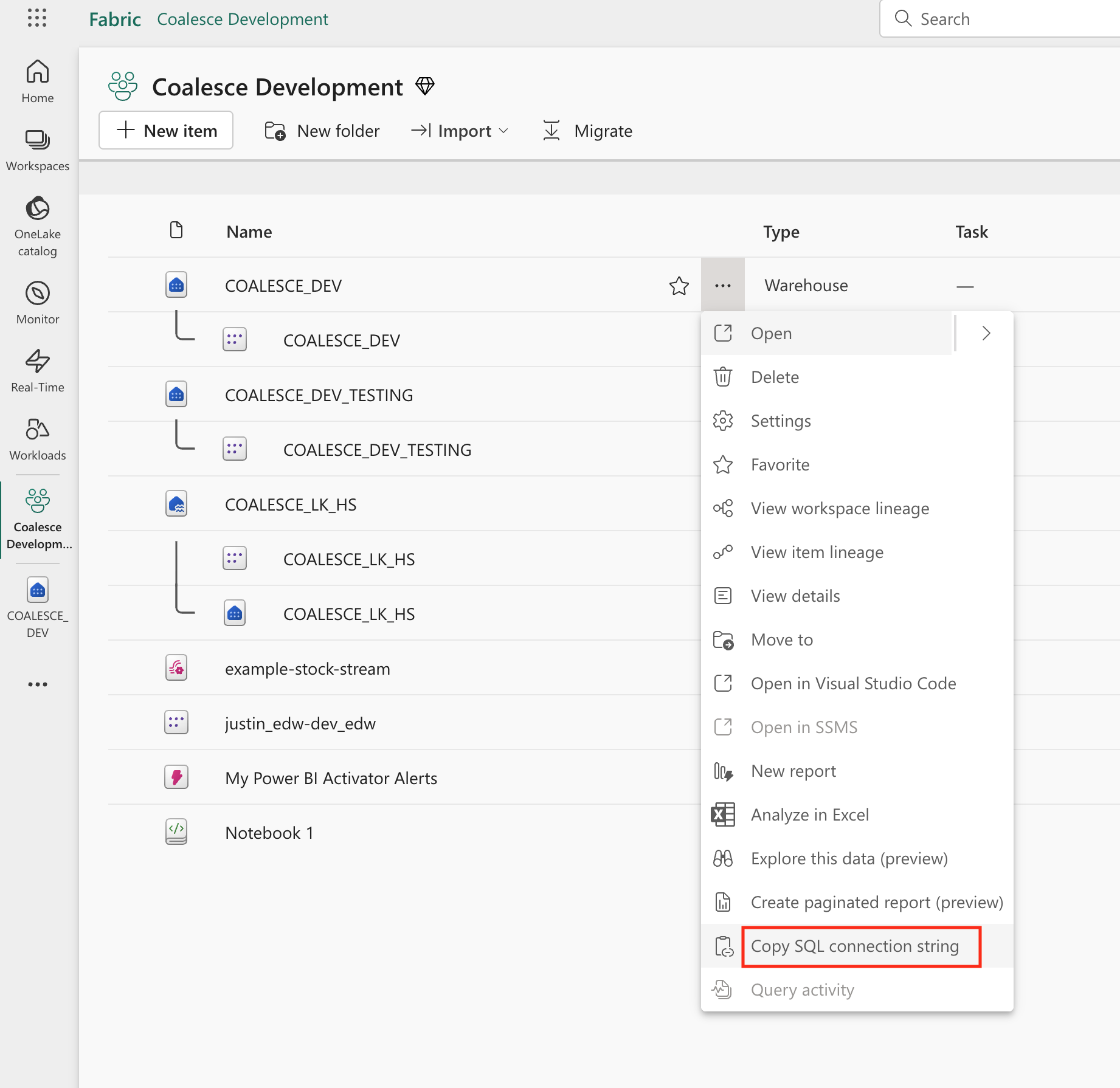The height and width of the screenshot is (1088, 1120).
Task: Click the workspace premium diamond icon
Action: pos(425,86)
